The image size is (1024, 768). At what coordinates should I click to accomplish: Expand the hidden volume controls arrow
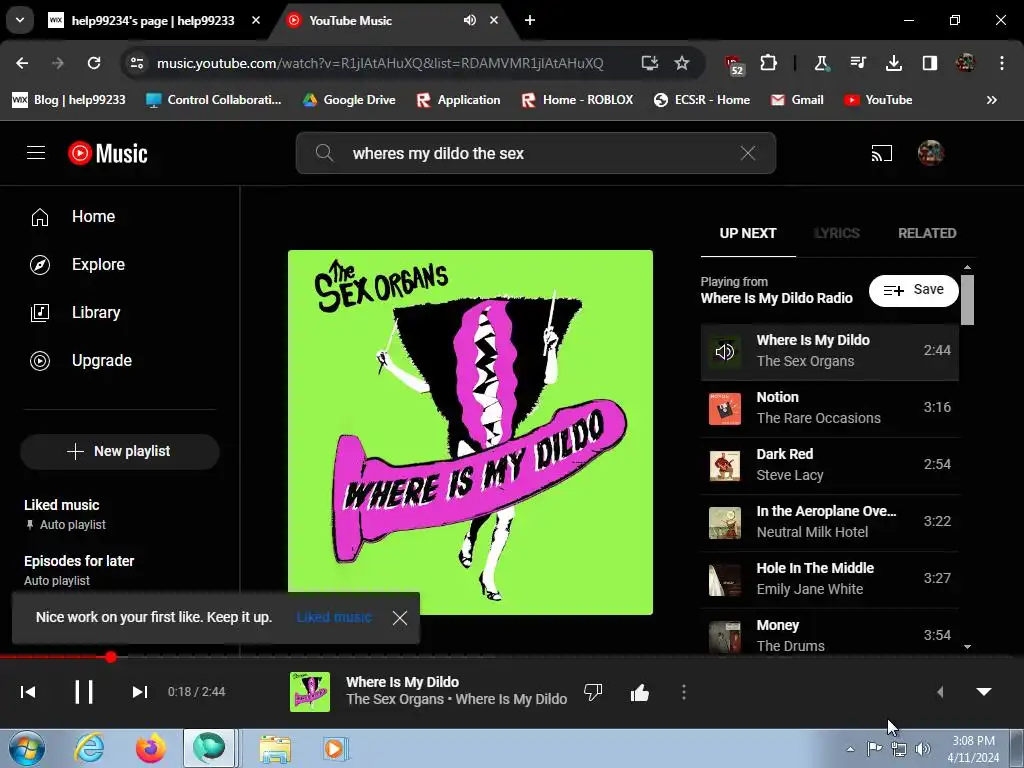940,692
